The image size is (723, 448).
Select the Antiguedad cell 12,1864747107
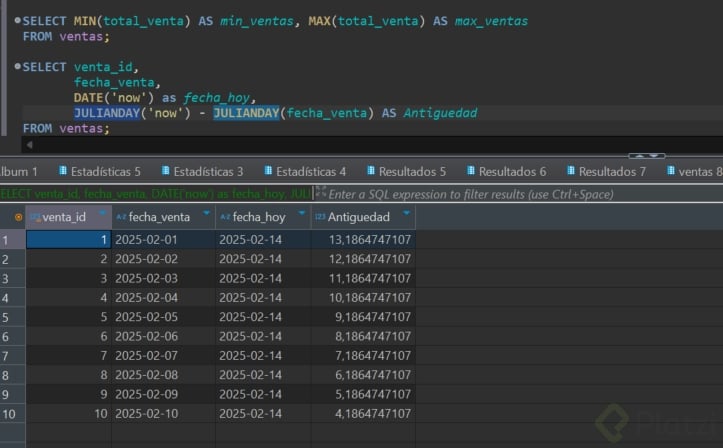click(363, 259)
